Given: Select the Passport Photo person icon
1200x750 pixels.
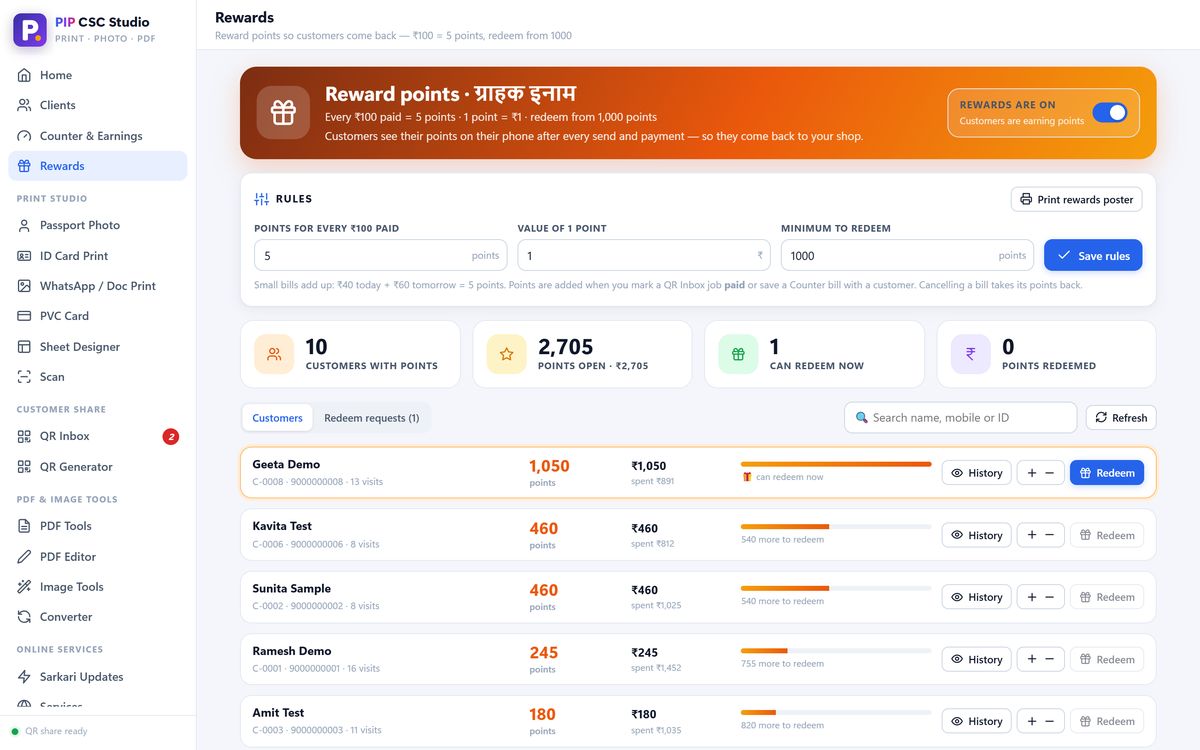Looking at the screenshot, I should 24,226.
